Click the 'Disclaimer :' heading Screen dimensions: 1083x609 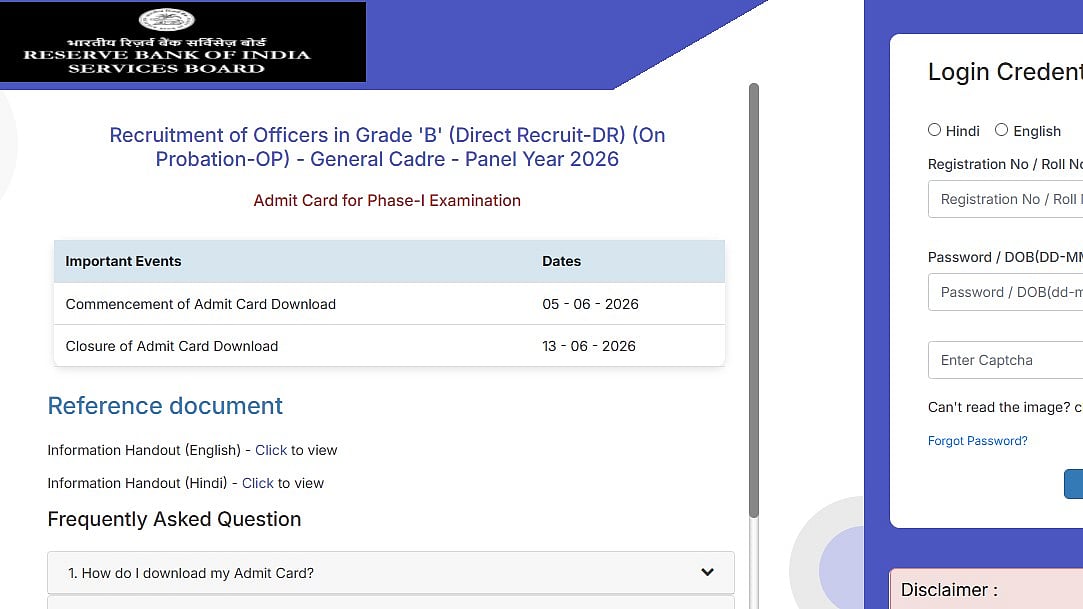[950, 590]
